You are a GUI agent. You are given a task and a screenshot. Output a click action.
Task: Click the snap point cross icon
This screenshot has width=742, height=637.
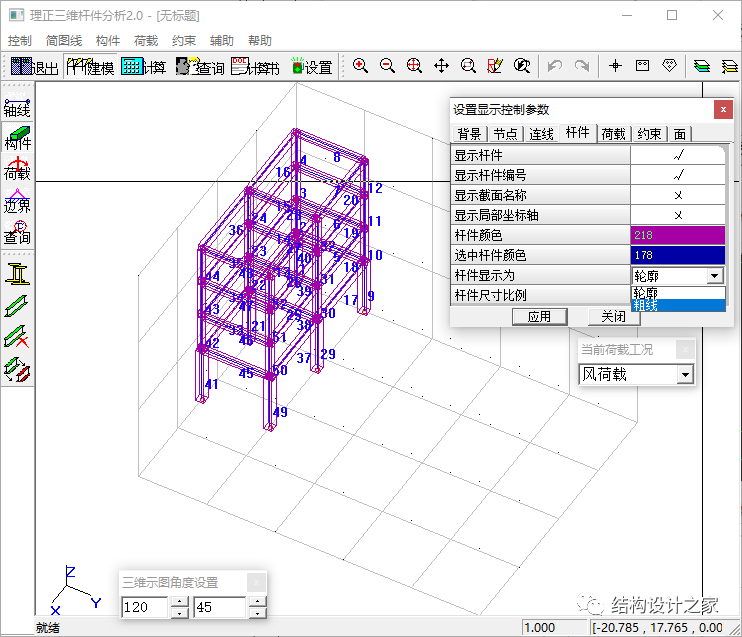pyautogui.click(x=615, y=66)
